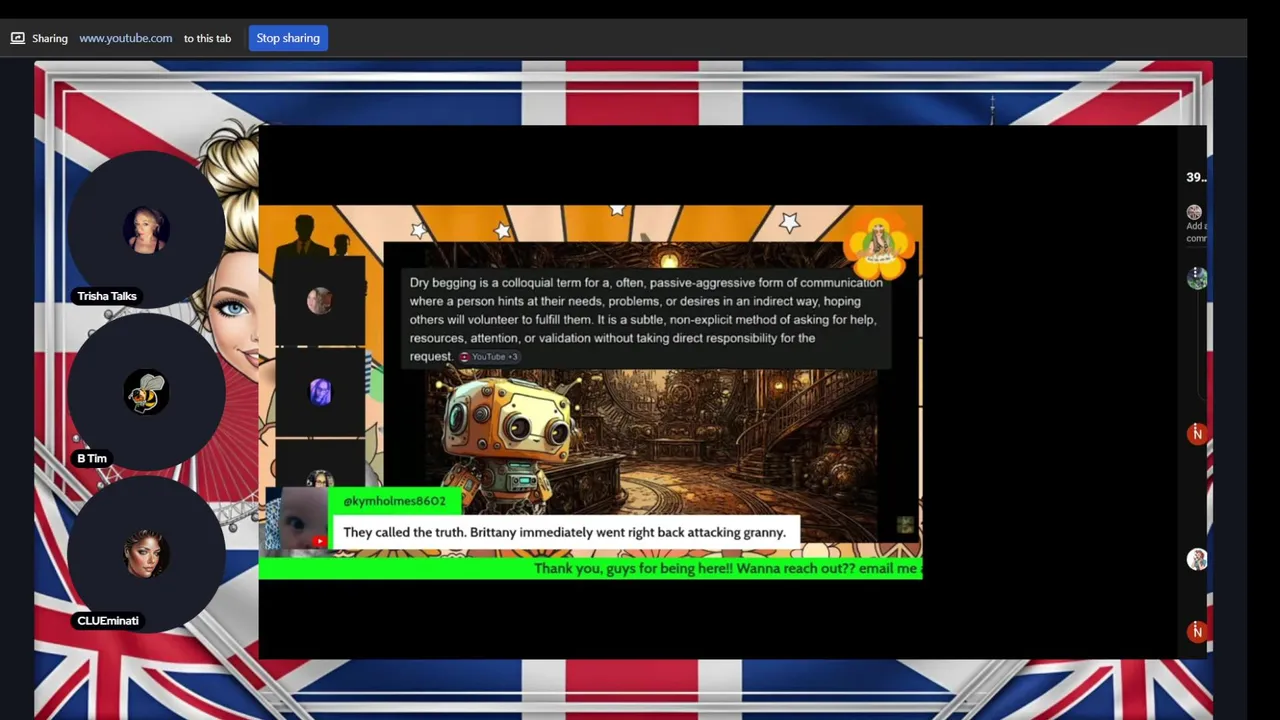Click 'to this tab' sharing text
The image size is (1280, 720).
[207, 38]
